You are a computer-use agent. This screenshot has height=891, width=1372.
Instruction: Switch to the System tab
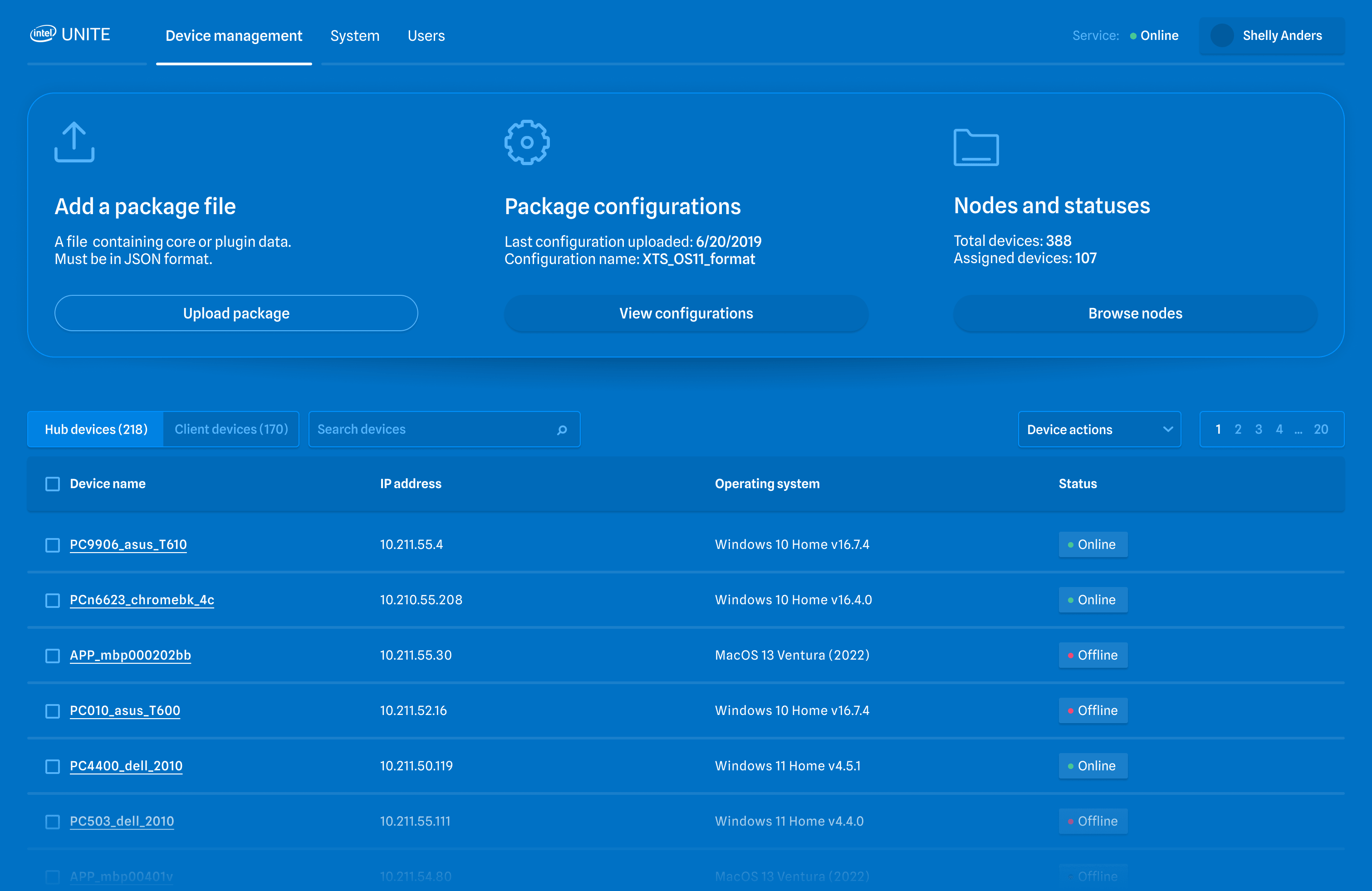(x=354, y=36)
